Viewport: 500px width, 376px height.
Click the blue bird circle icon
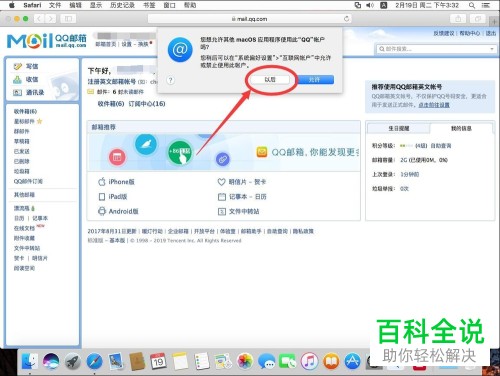[146, 144]
